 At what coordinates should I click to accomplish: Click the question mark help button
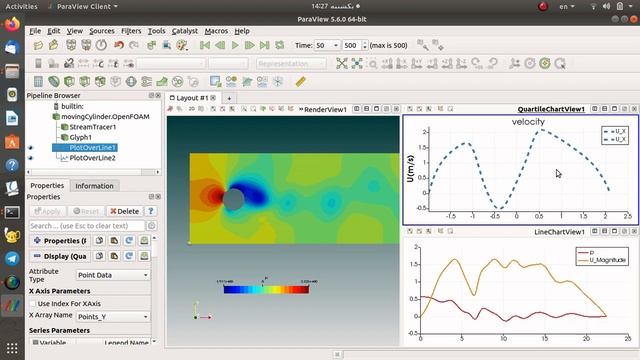coord(151,211)
